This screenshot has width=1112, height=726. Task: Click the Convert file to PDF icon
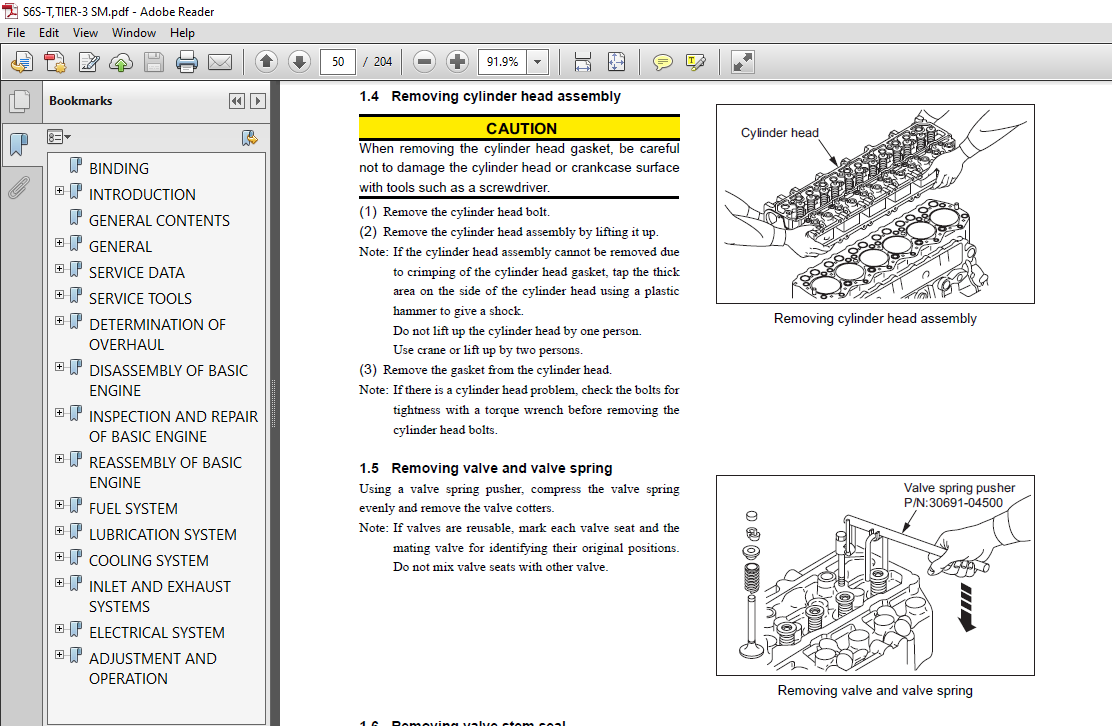click(x=55, y=62)
